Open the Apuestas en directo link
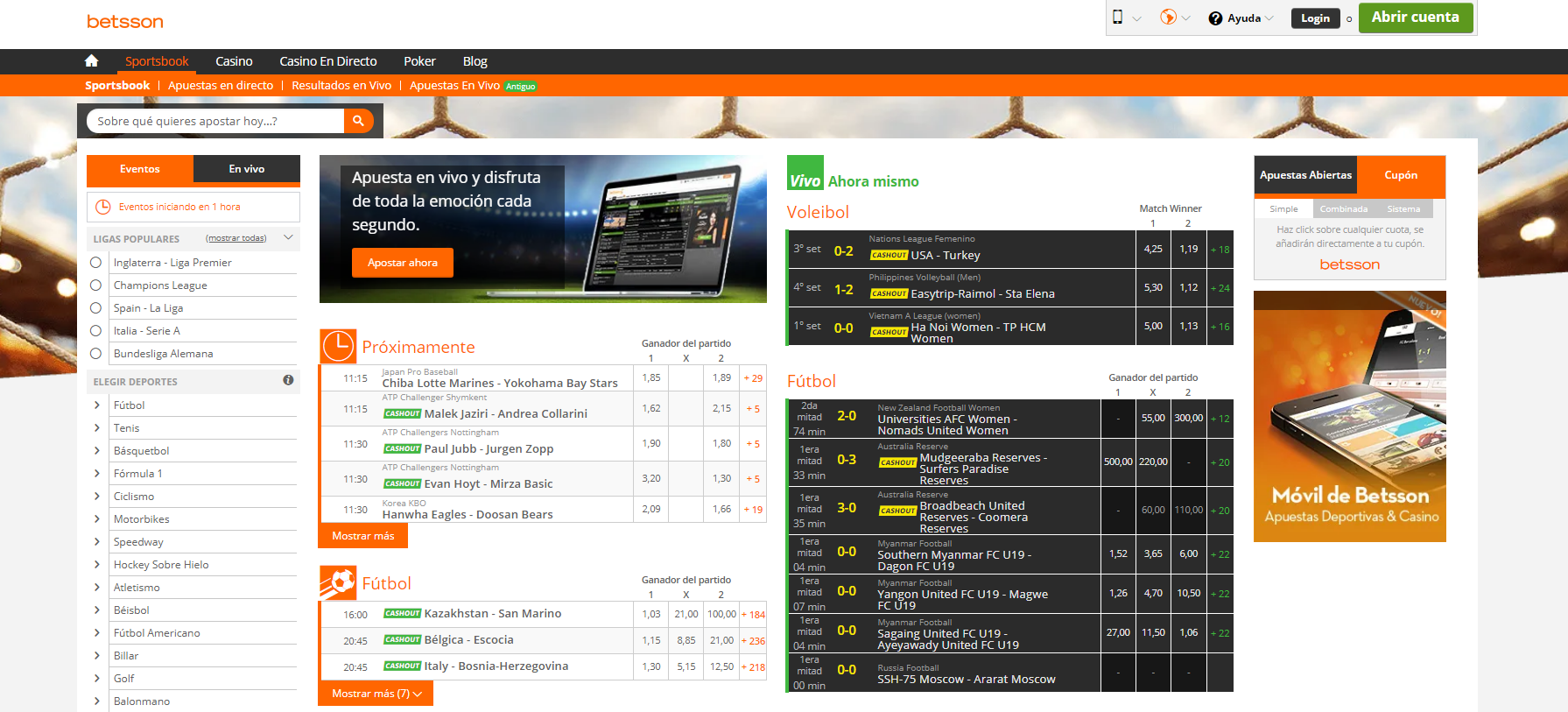 pyautogui.click(x=221, y=86)
